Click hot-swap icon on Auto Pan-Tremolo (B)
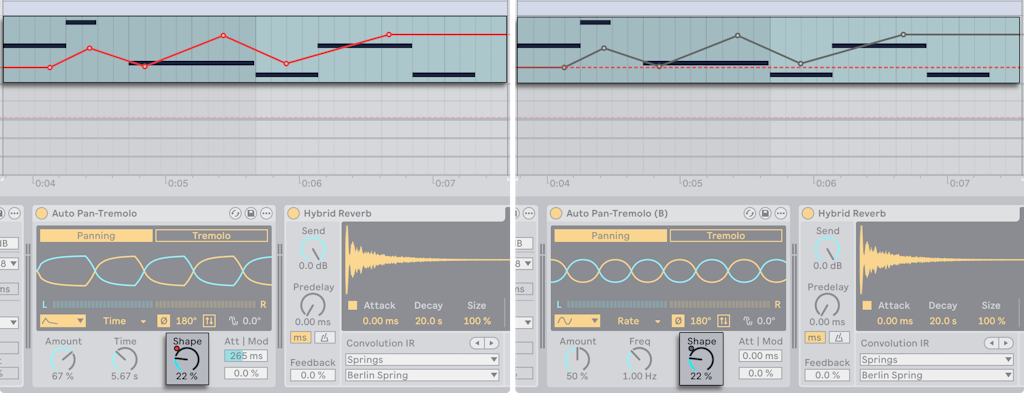This screenshot has height=393, width=1024. pyautogui.click(x=749, y=213)
